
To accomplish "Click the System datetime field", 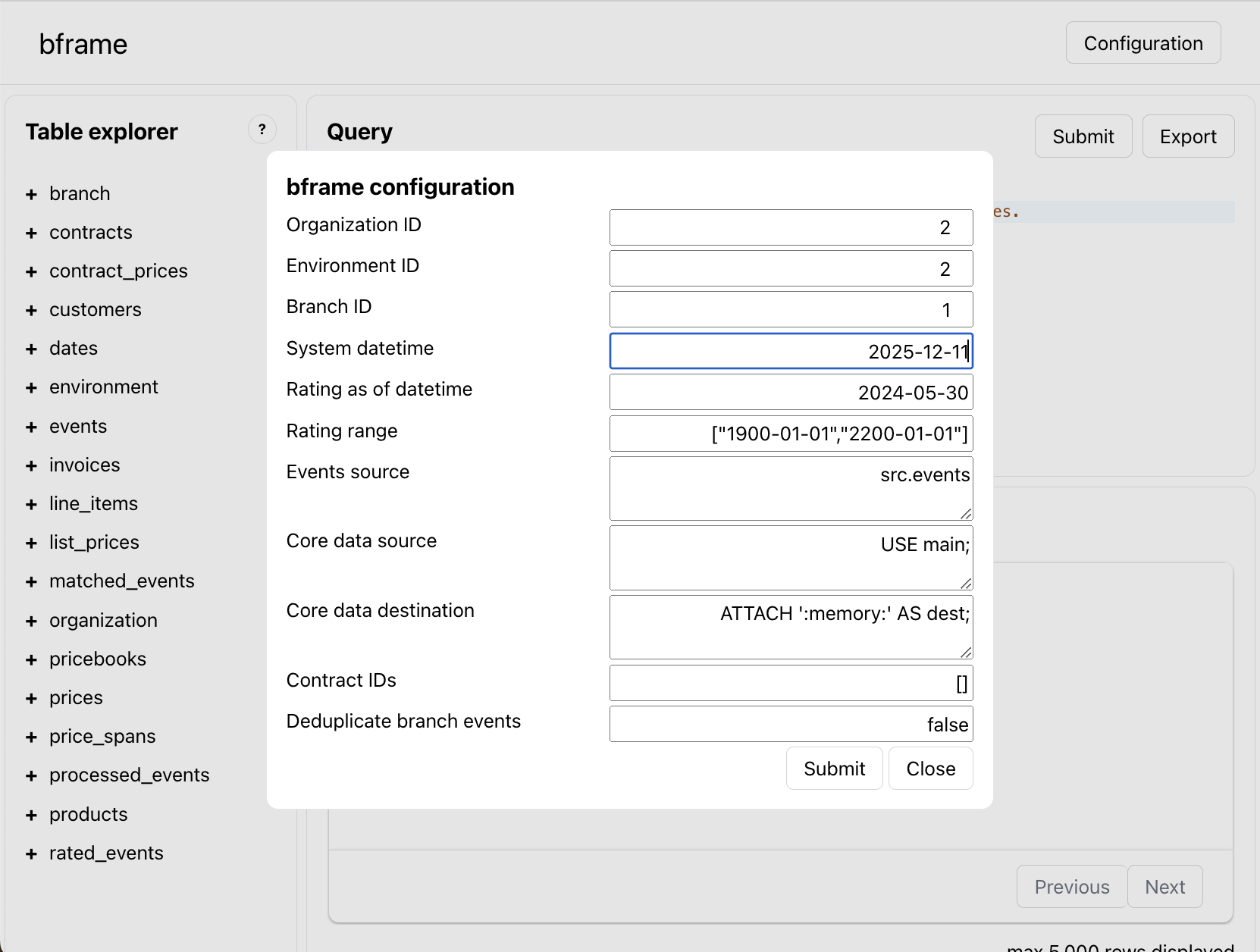I will coord(791,351).
